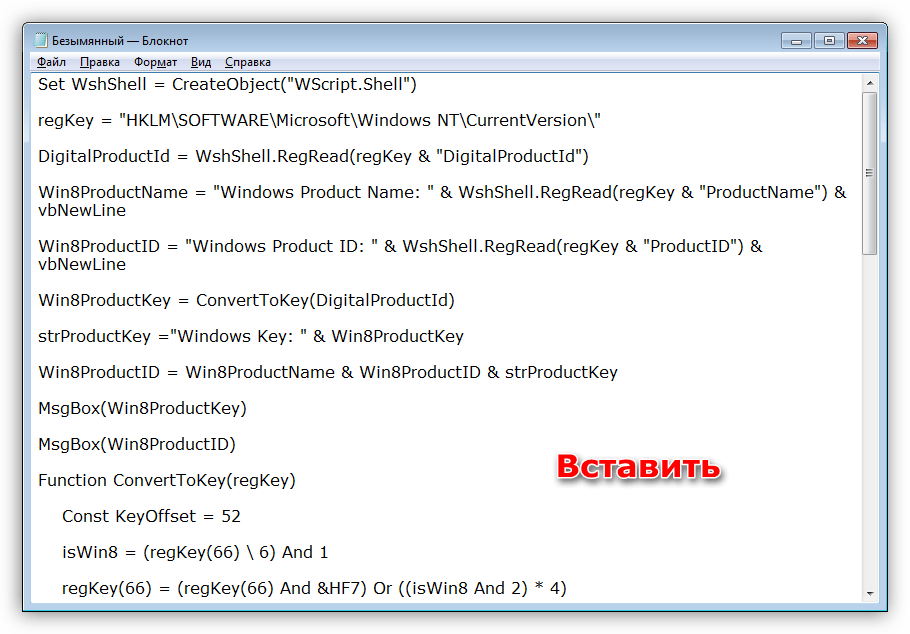The height and width of the screenshot is (634, 910).
Task: Open the Вид menu
Action: click(x=201, y=62)
